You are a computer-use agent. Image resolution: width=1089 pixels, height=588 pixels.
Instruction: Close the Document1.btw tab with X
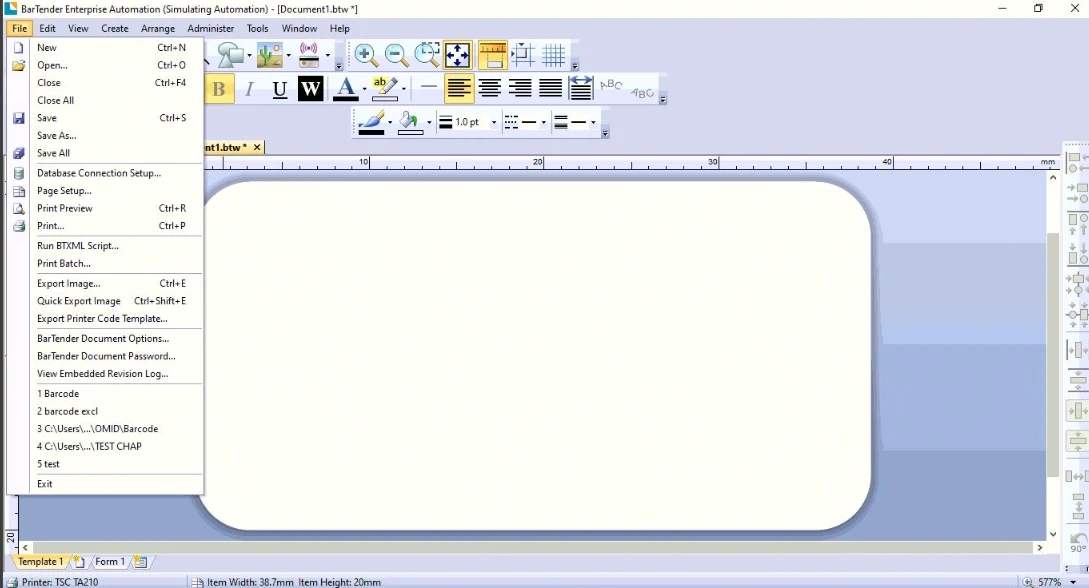click(257, 147)
